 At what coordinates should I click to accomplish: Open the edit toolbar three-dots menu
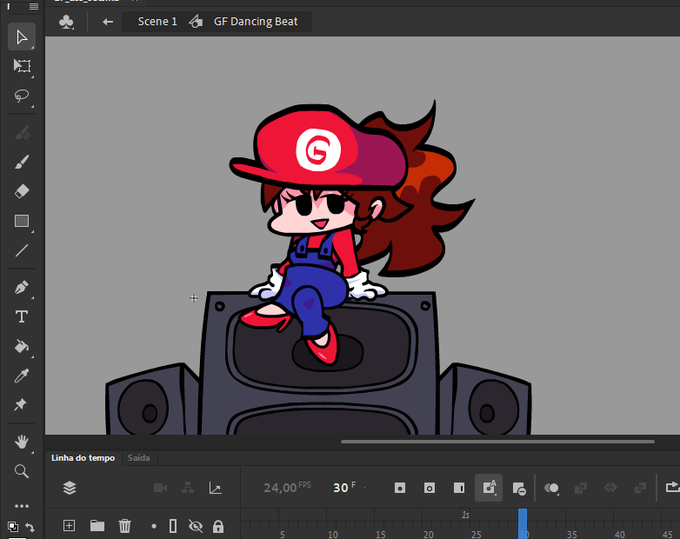21,506
